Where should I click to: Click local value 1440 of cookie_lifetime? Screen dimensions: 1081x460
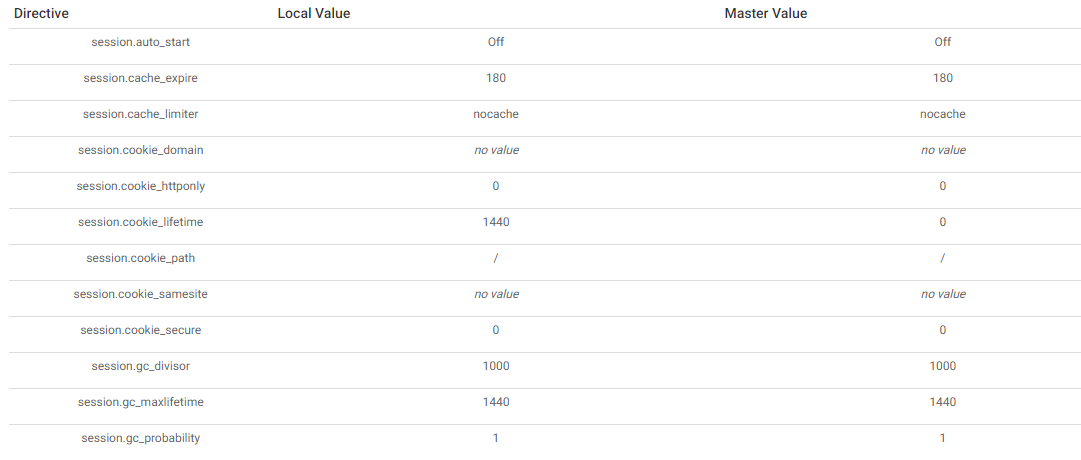(496, 222)
